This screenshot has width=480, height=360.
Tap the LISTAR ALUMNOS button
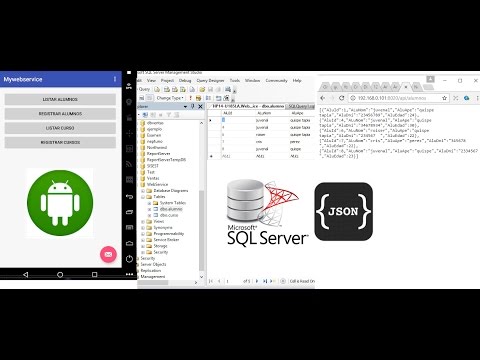point(60,99)
